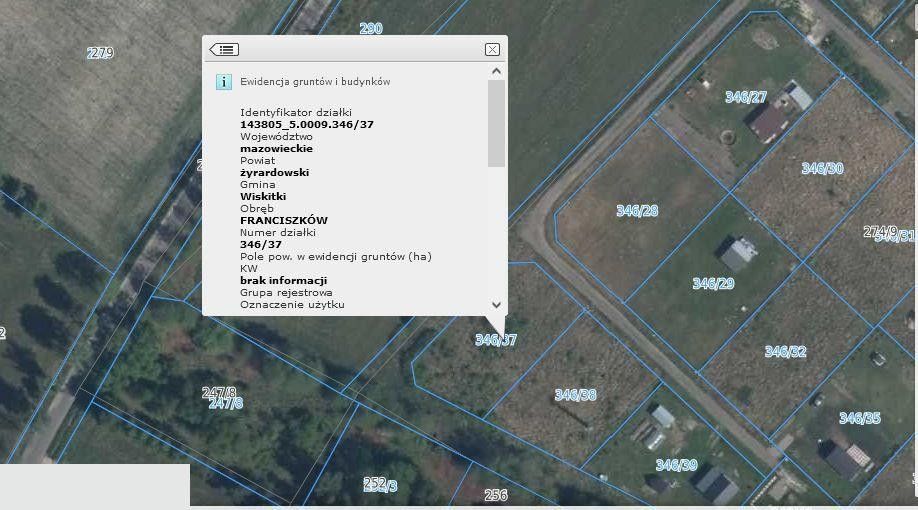Click parcel label 346/39 on the map
This screenshot has height=510, width=918.
click(x=676, y=465)
